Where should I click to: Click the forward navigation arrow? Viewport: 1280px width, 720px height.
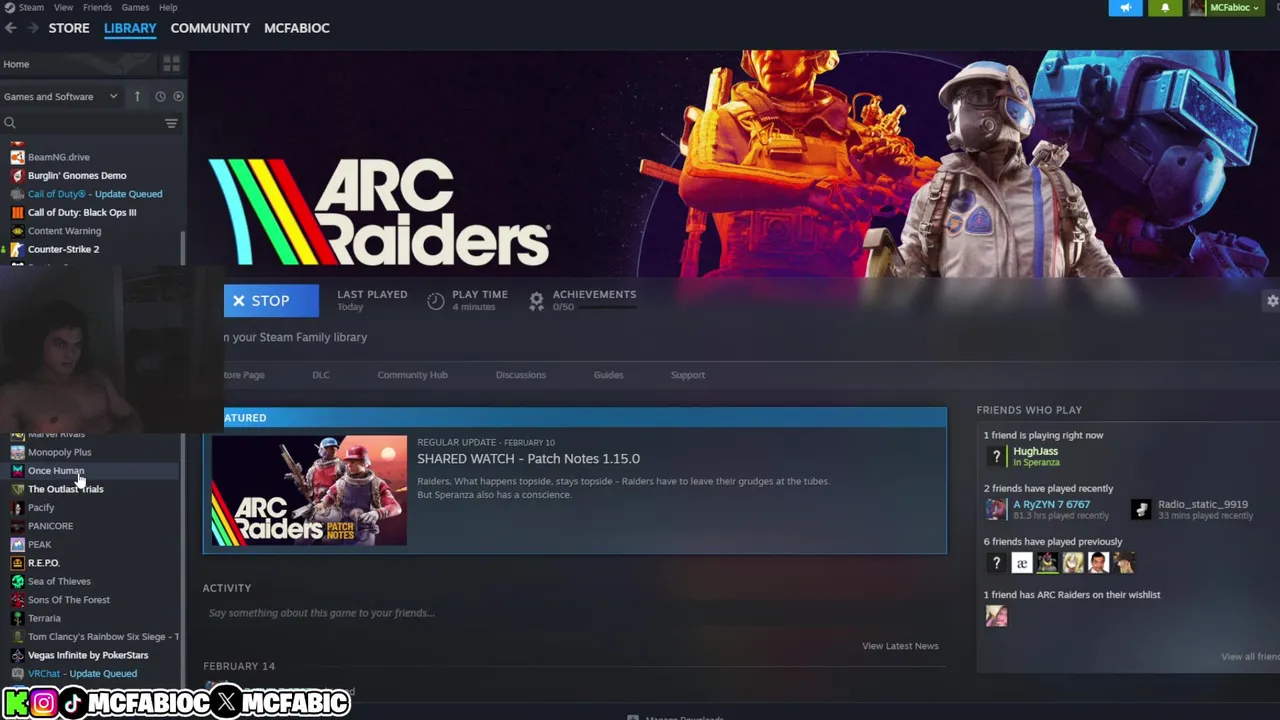pyautogui.click(x=33, y=28)
